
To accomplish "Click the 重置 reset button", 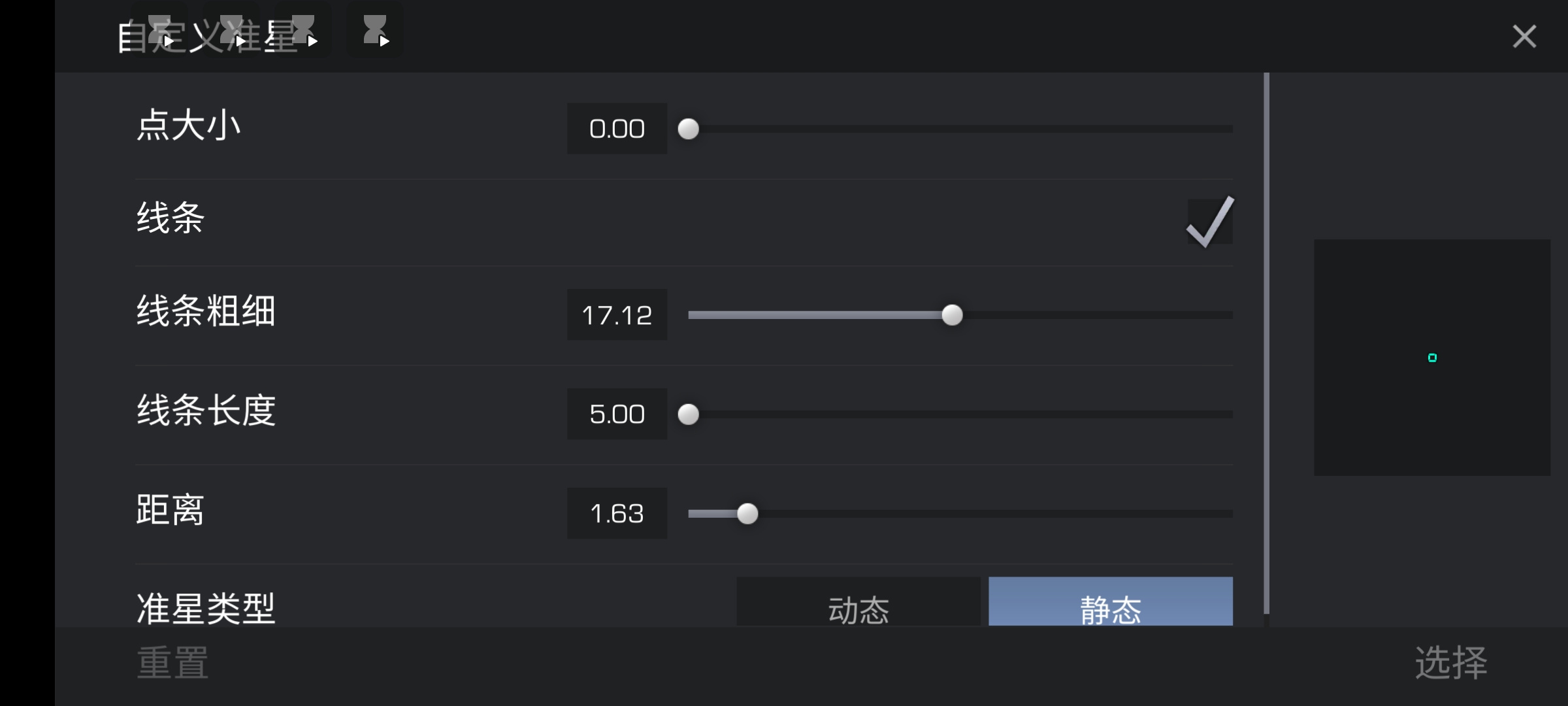I will coord(172,663).
